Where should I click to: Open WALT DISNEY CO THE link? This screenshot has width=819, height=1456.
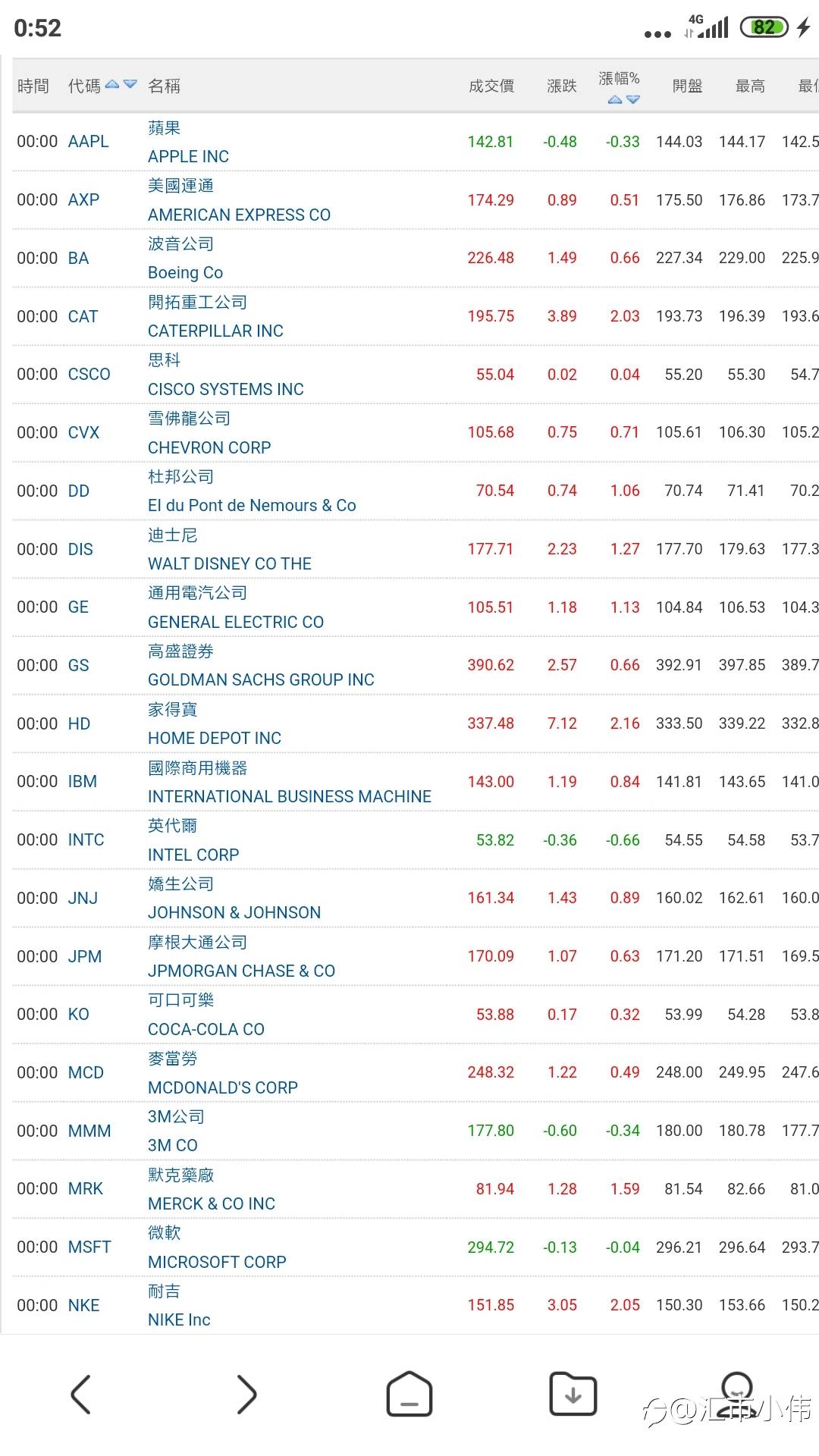pyautogui.click(x=230, y=564)
